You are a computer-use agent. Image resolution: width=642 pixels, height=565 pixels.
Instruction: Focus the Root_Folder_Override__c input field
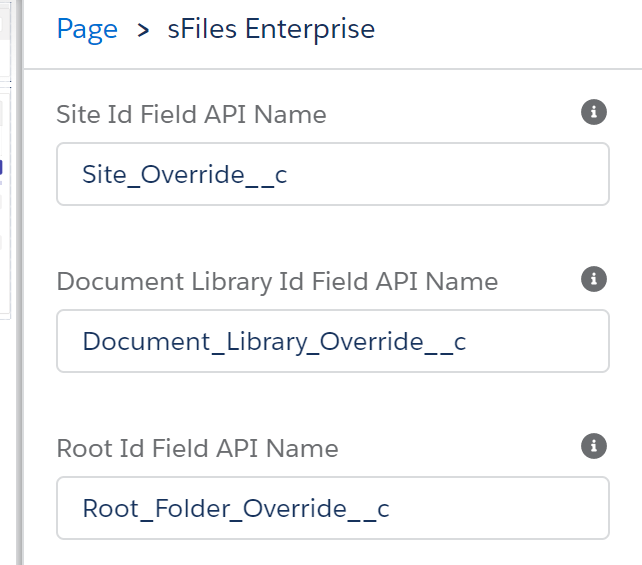(x=333, y=508)
